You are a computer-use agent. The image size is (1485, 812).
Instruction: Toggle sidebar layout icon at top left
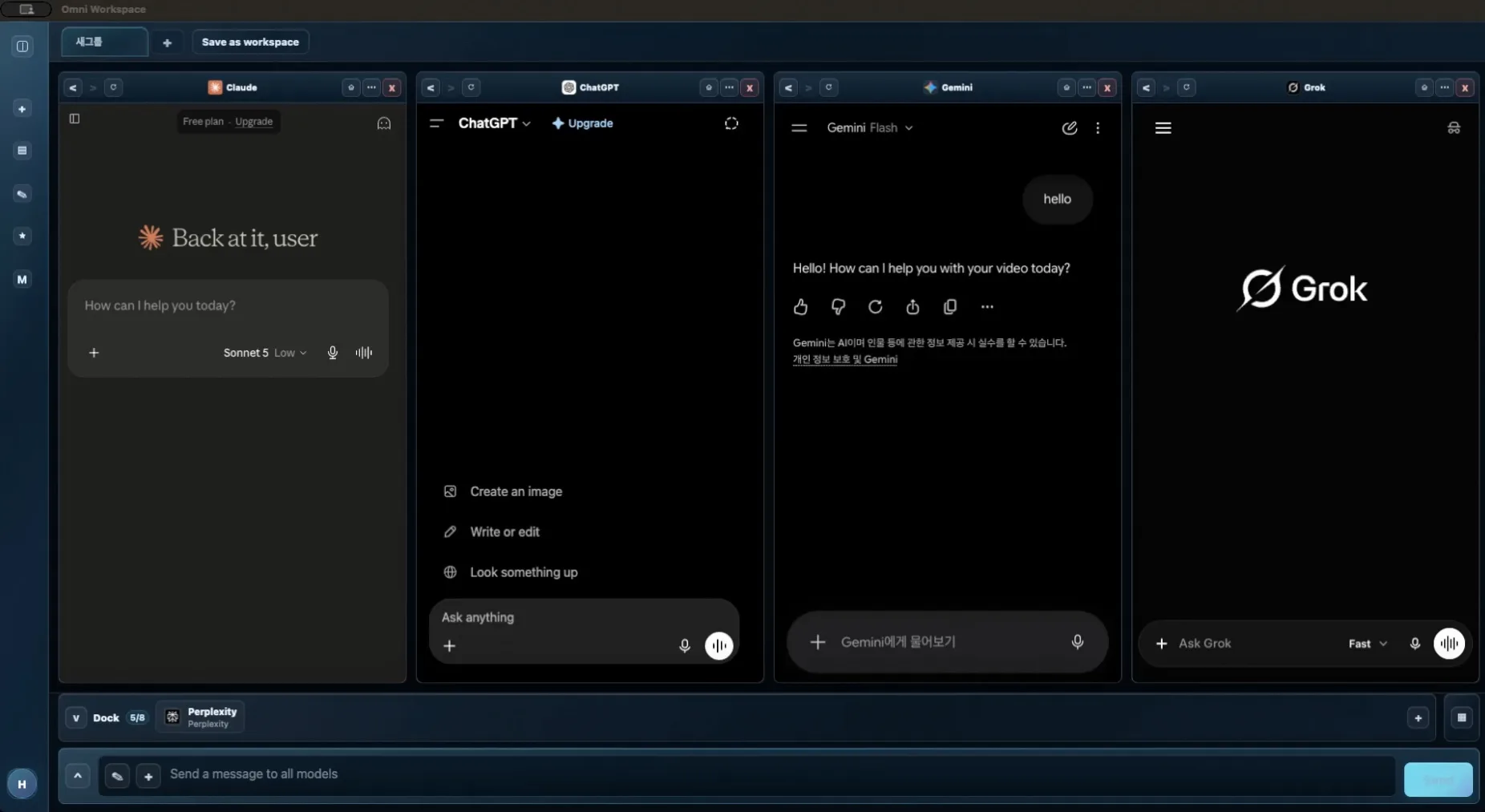[x=22, y=46]
